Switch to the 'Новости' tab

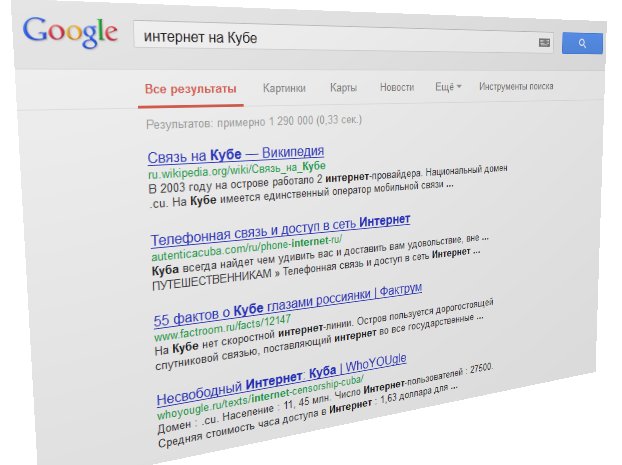397,87
